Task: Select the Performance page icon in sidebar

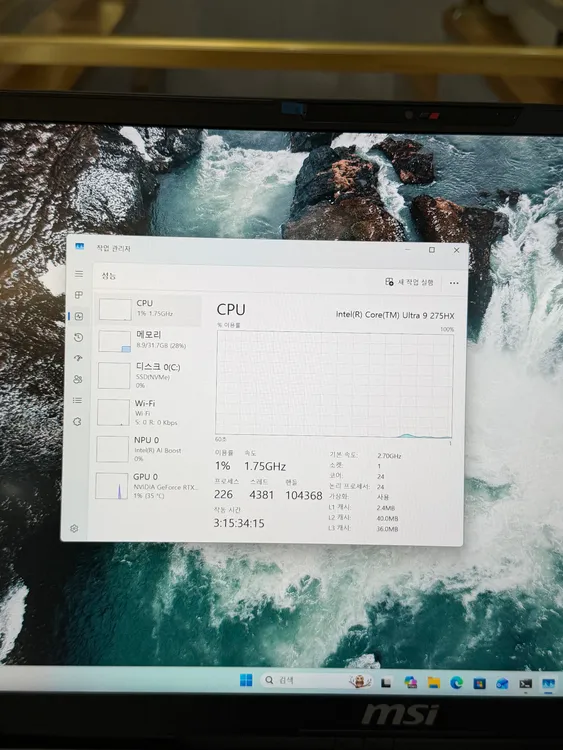Action: click(79, 316)
